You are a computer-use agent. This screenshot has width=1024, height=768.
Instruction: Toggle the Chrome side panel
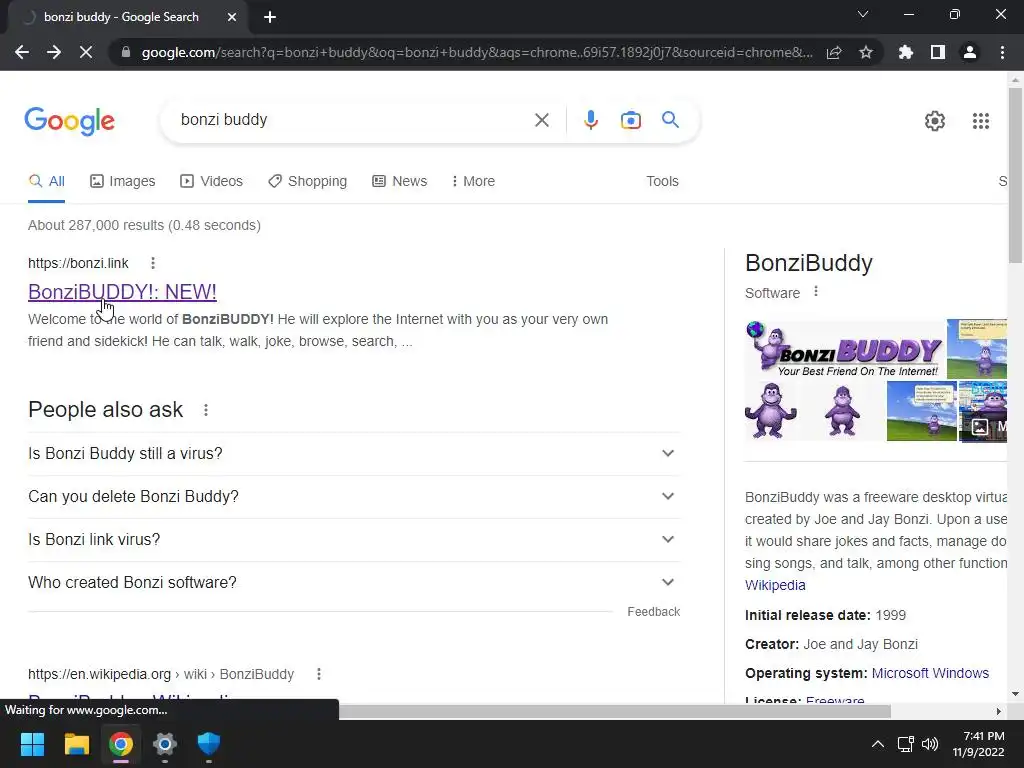[938, 52]
